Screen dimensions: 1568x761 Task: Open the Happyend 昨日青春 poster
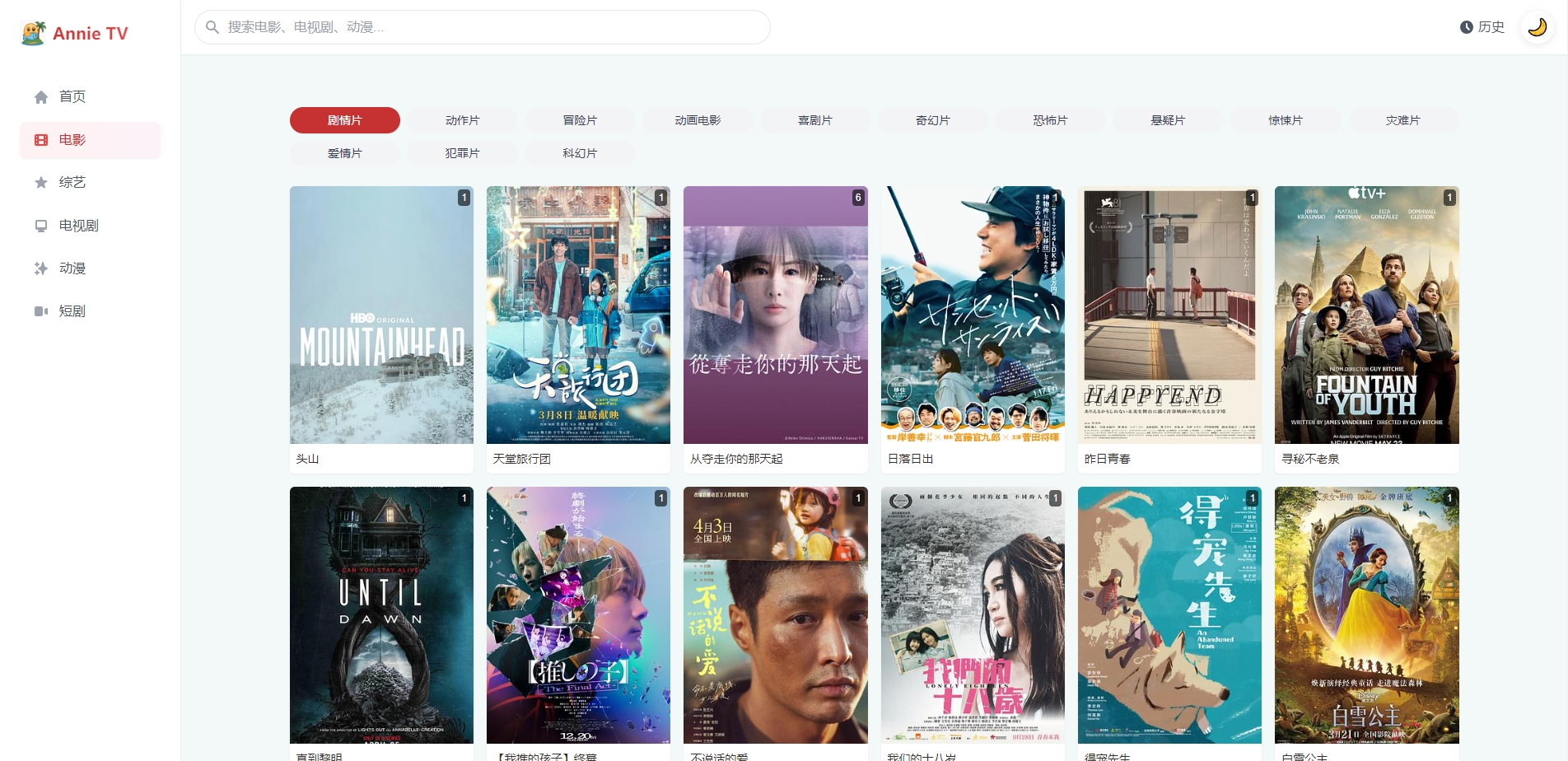(1169, 315)
